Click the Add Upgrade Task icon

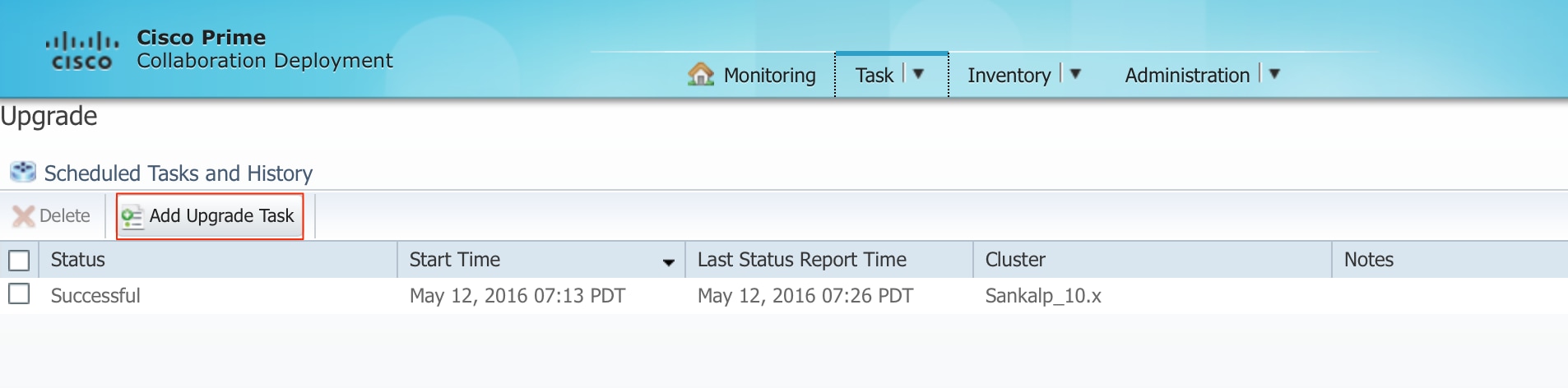[132, 216]
